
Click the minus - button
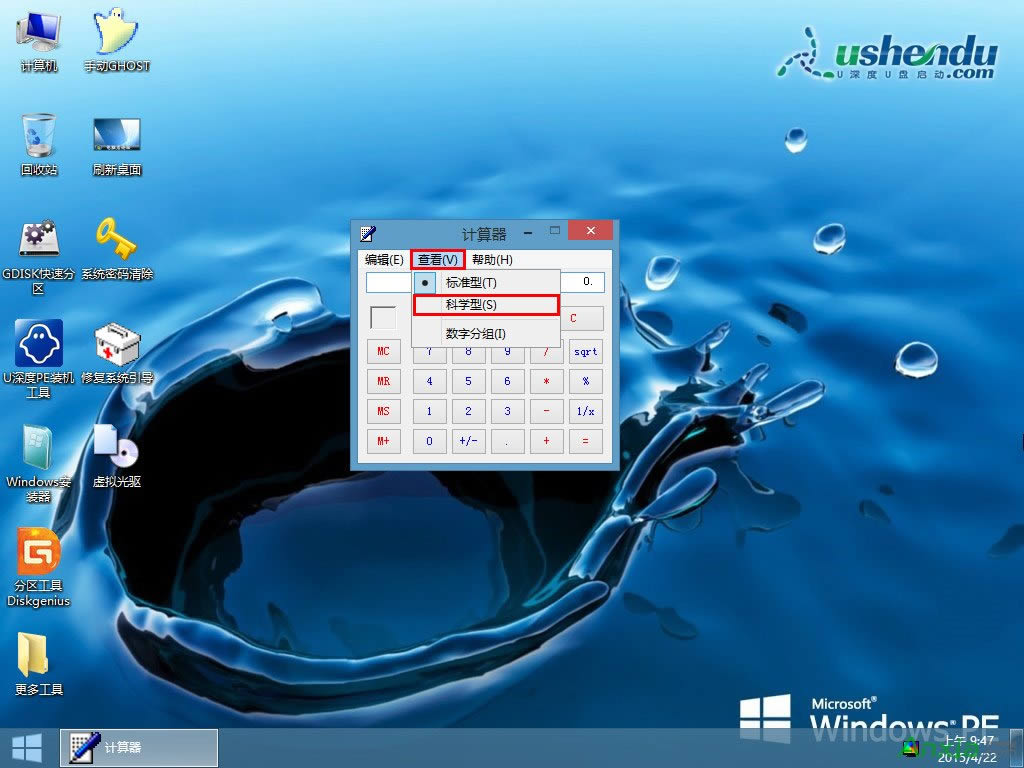(x=547, y=411)
